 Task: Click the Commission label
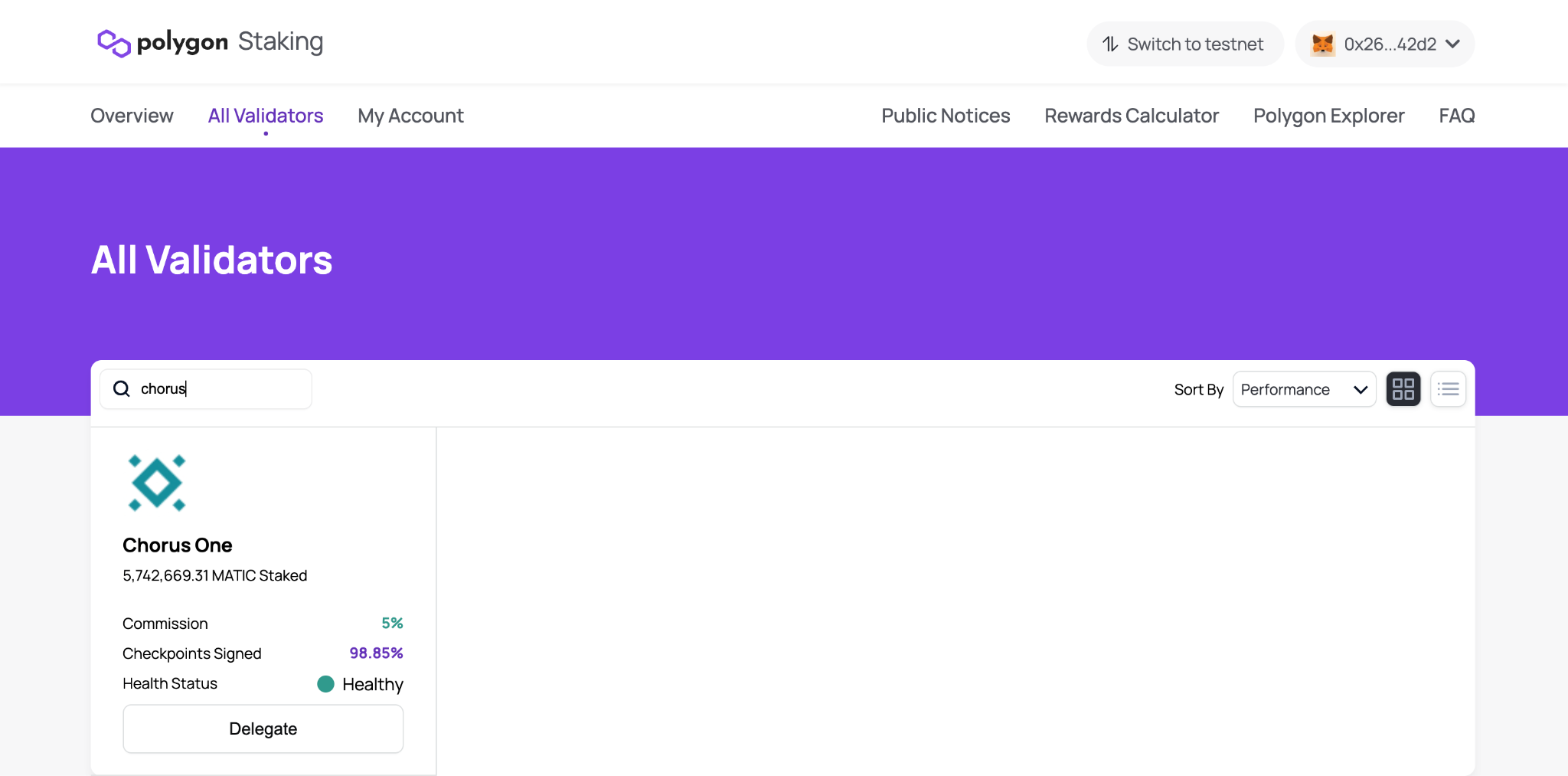pyautogui.click(x=165, y=624)
